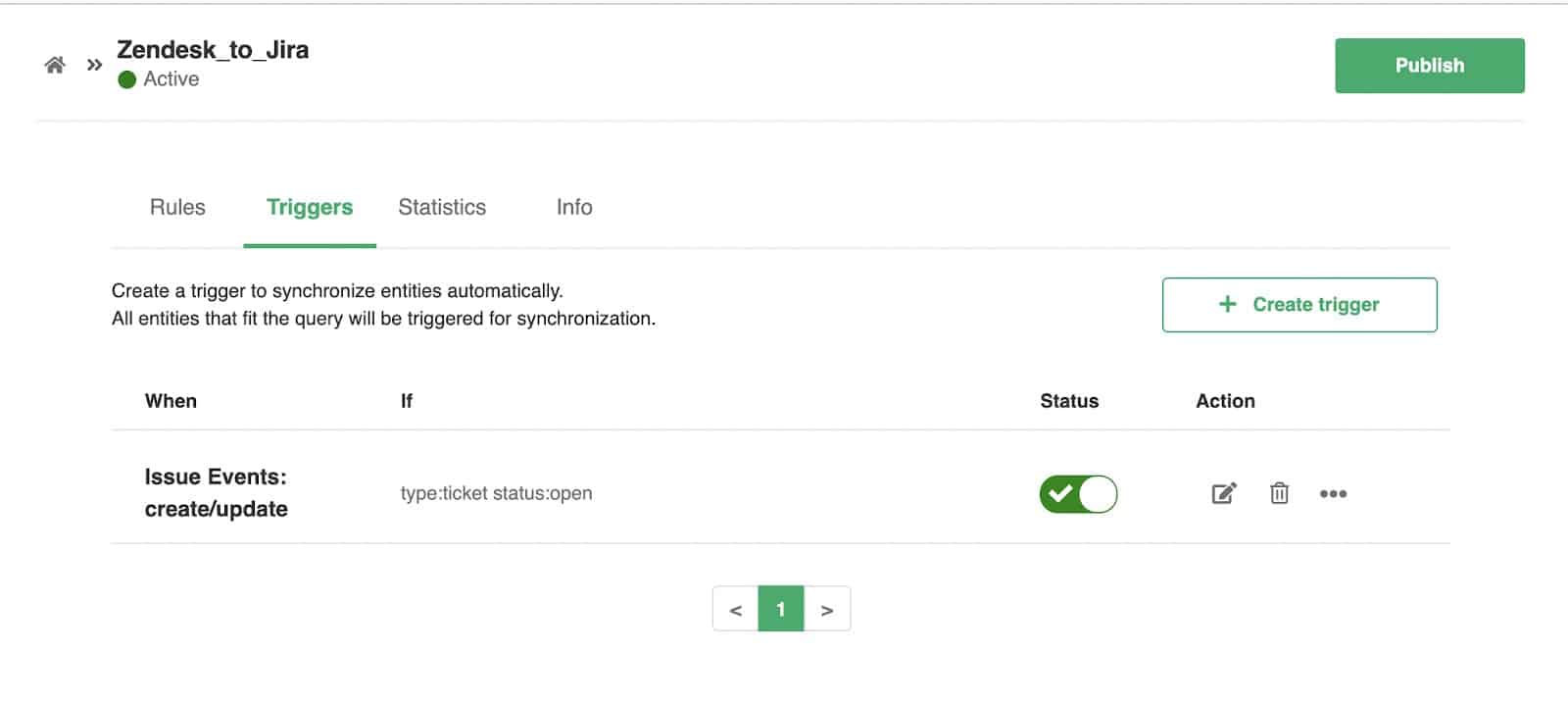
Task: Click the breadcrumb chevron next to home
Action: coord(93,66)
